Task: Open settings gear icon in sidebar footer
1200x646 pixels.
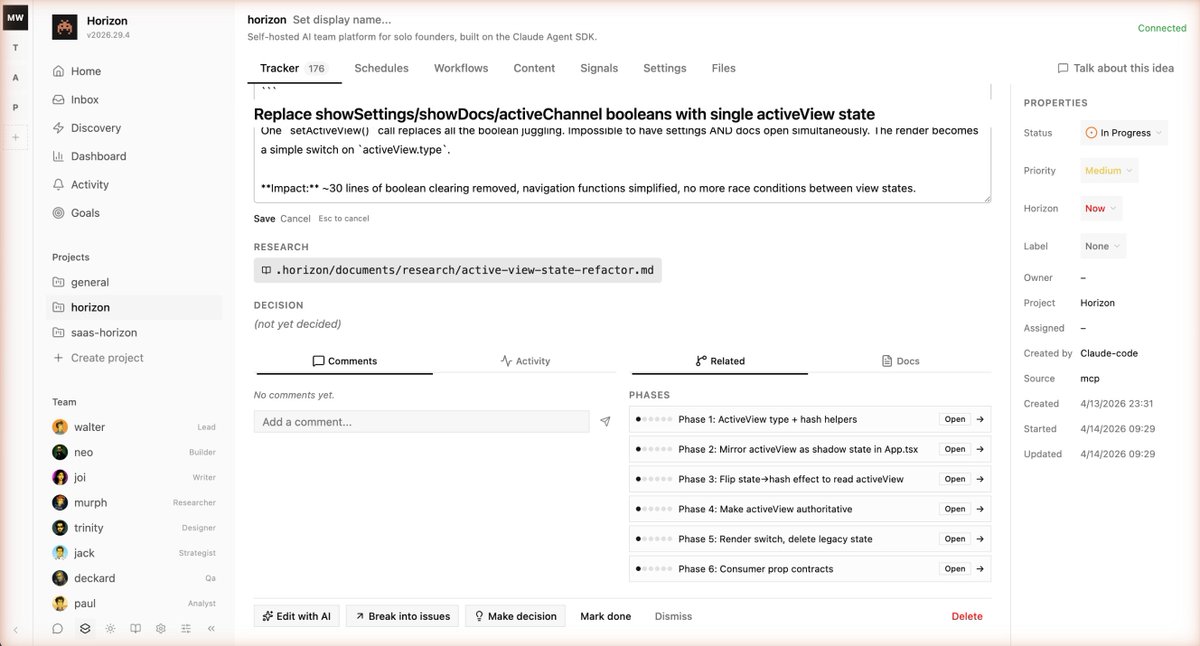Action: click(160, 629)
